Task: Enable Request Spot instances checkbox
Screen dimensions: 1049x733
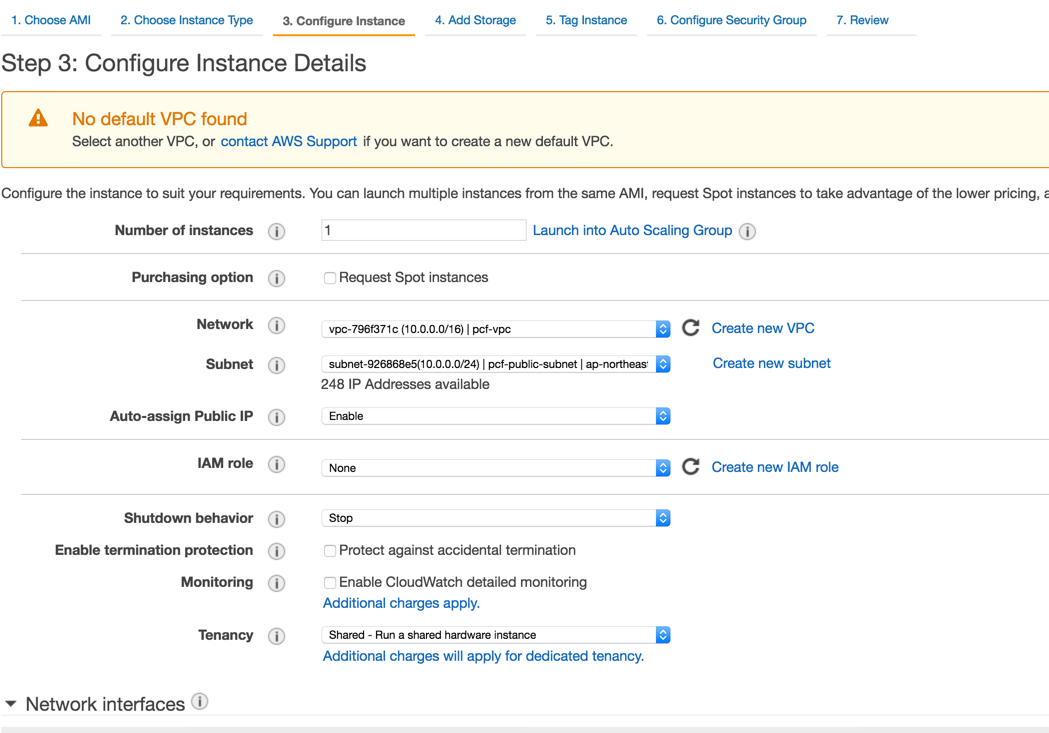Action: coord(329,278)
